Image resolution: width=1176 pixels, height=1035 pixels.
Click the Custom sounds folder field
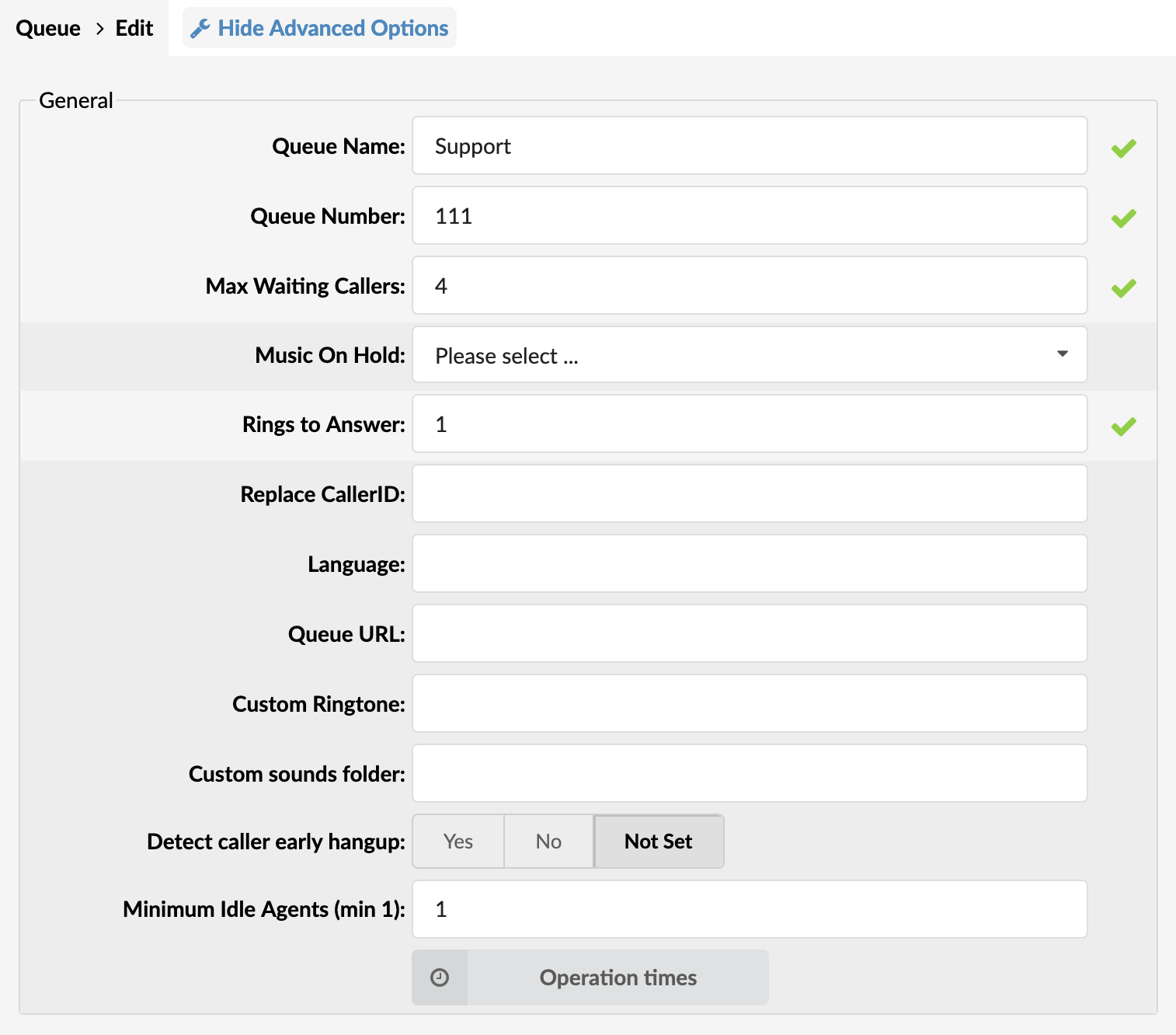[x=750, y=773]
